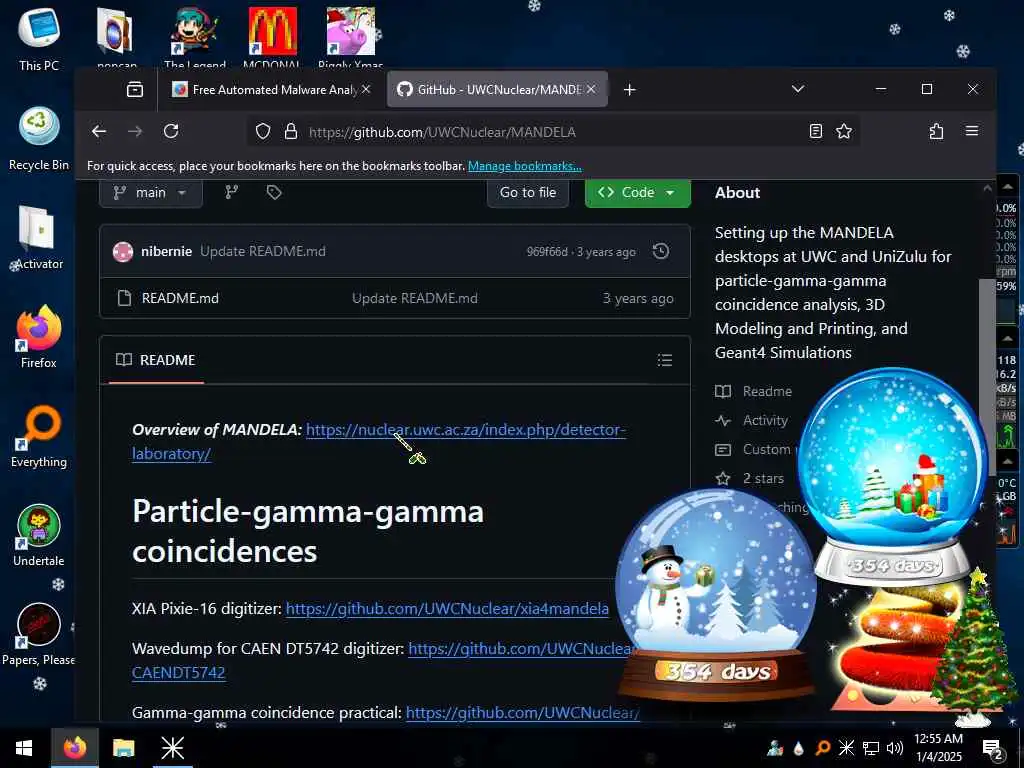Screen dimensions: 1024x768
Task: Select McDonald's desktop shortcut icon
Action: click(272, 37)
